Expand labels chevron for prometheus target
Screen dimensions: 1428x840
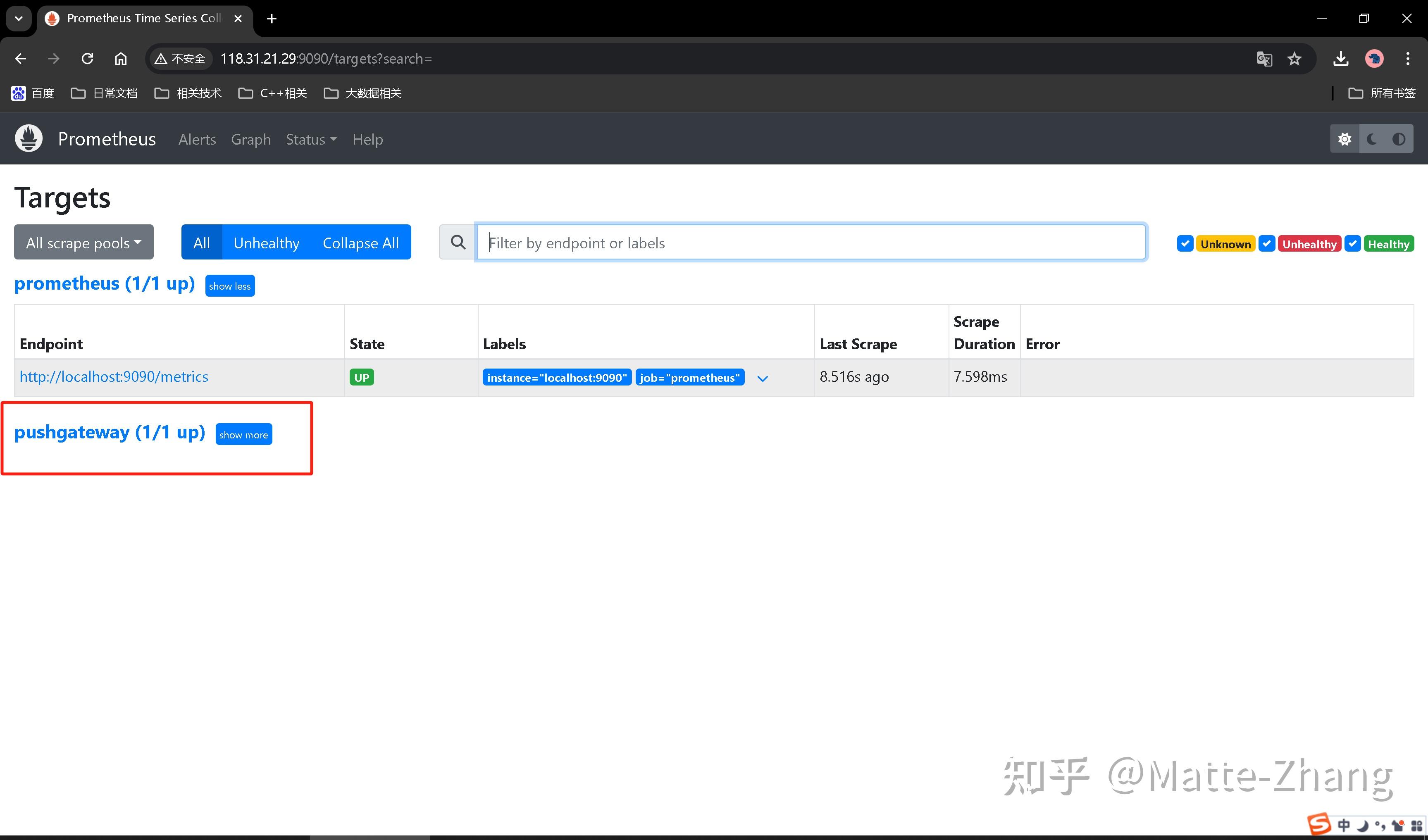763,378
